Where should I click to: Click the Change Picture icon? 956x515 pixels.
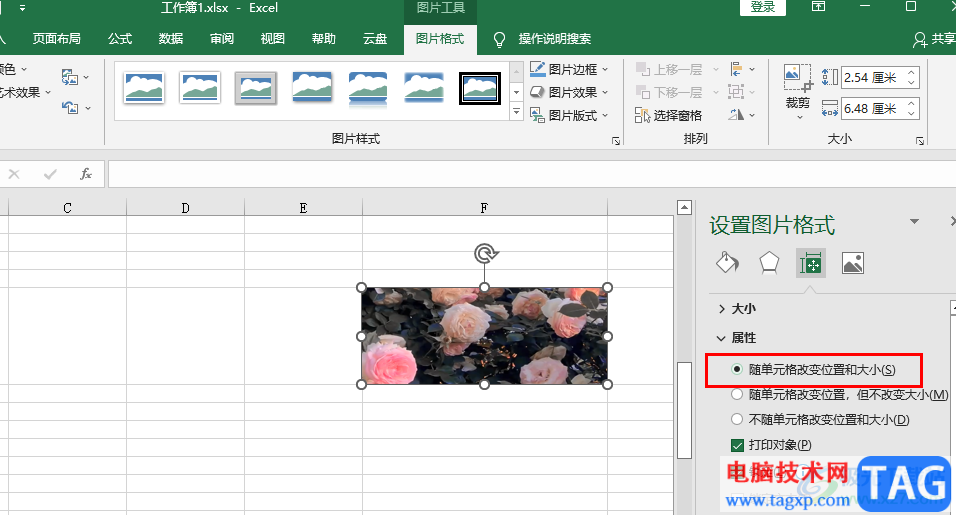(70, 77)
